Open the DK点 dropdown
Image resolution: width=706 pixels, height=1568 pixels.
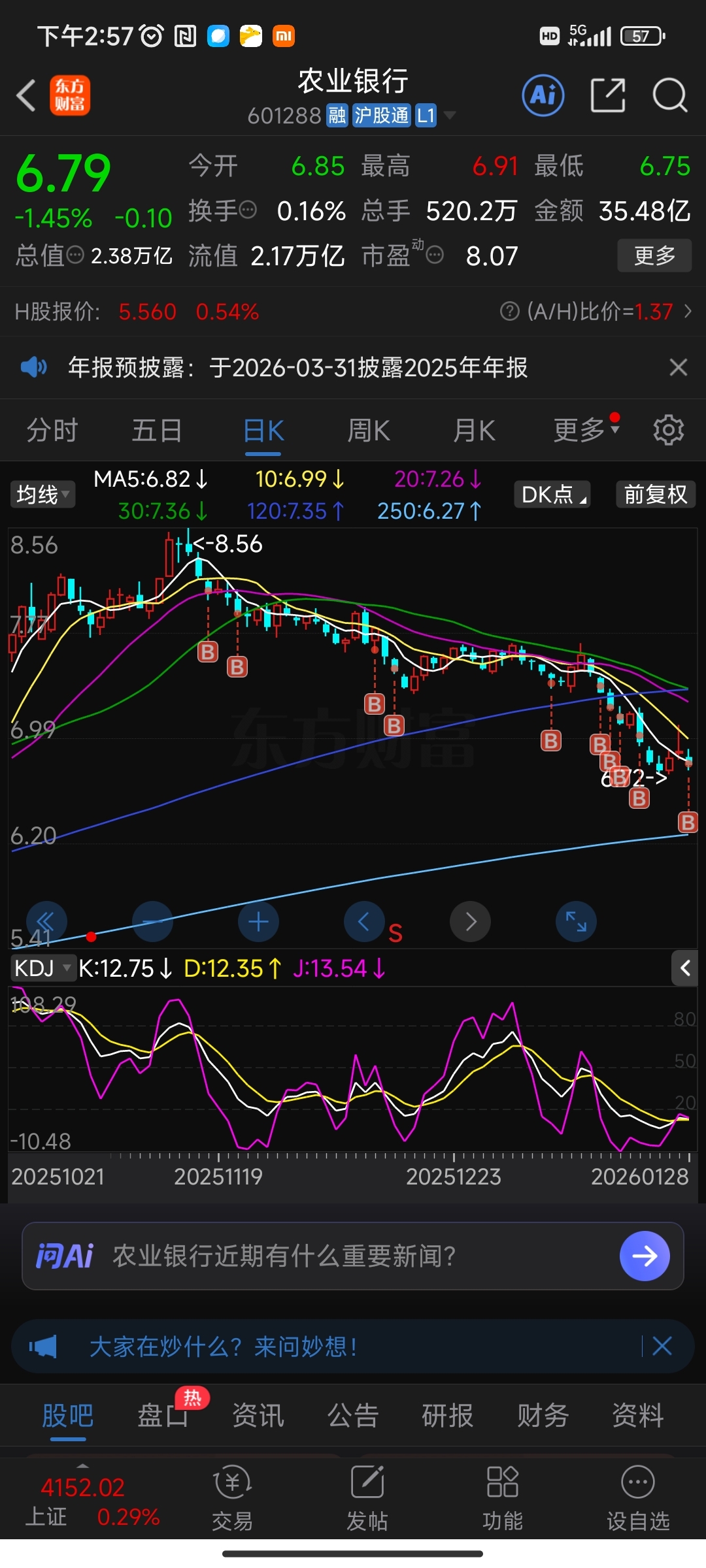[552, 494]
